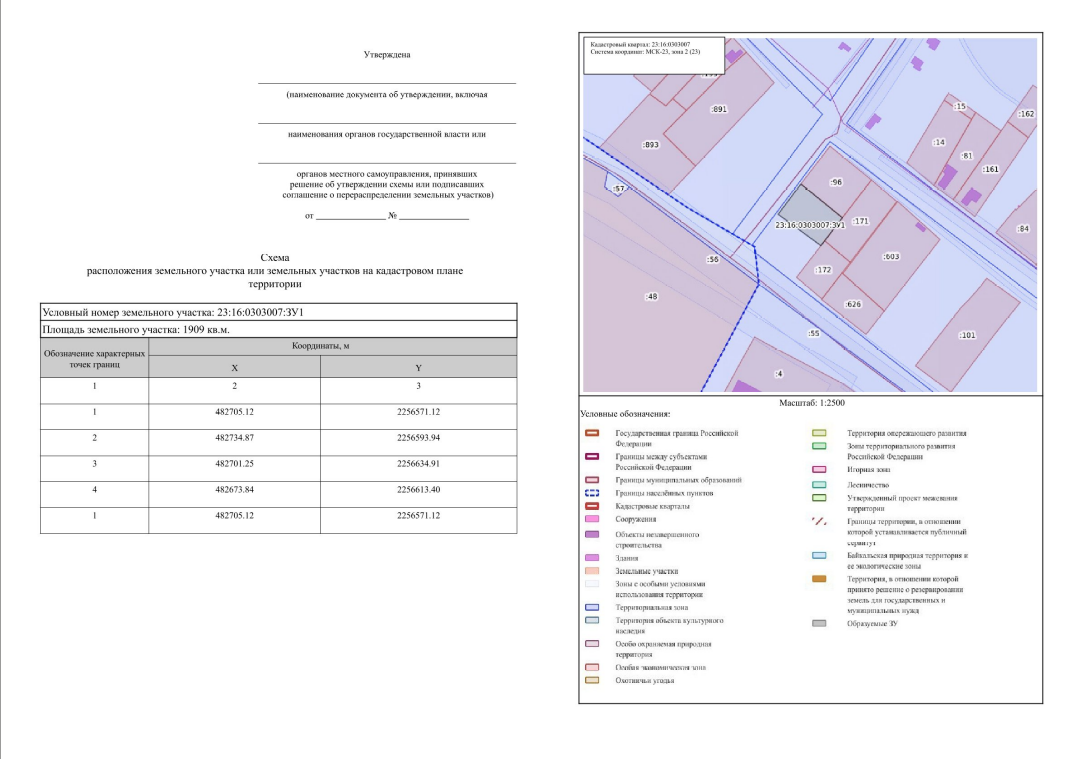Click parcel label :96 on the map

tap(836, 182)
